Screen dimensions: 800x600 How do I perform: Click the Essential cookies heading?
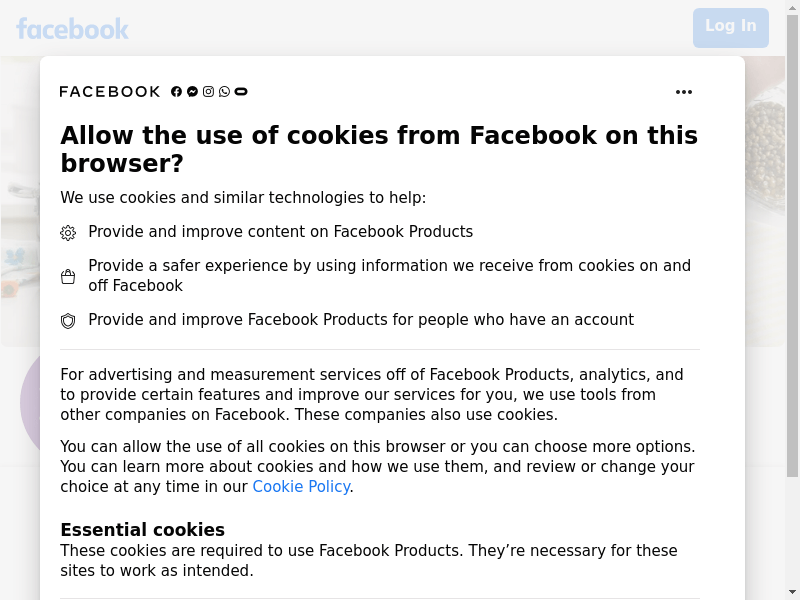[x=142, y=530]
